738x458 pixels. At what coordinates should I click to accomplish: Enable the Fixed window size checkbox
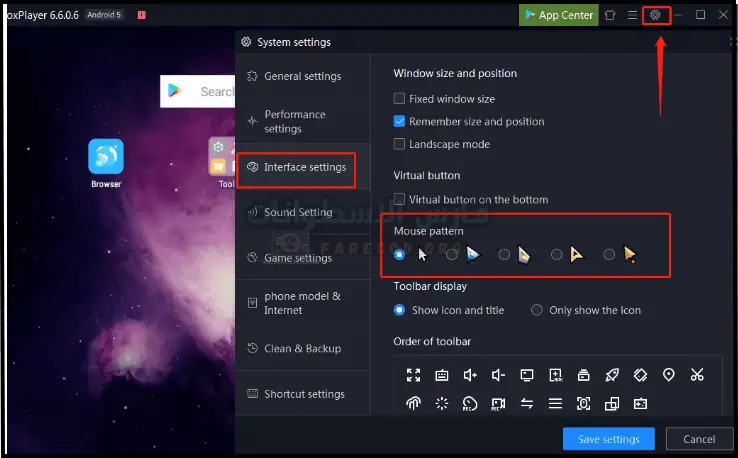400,99
